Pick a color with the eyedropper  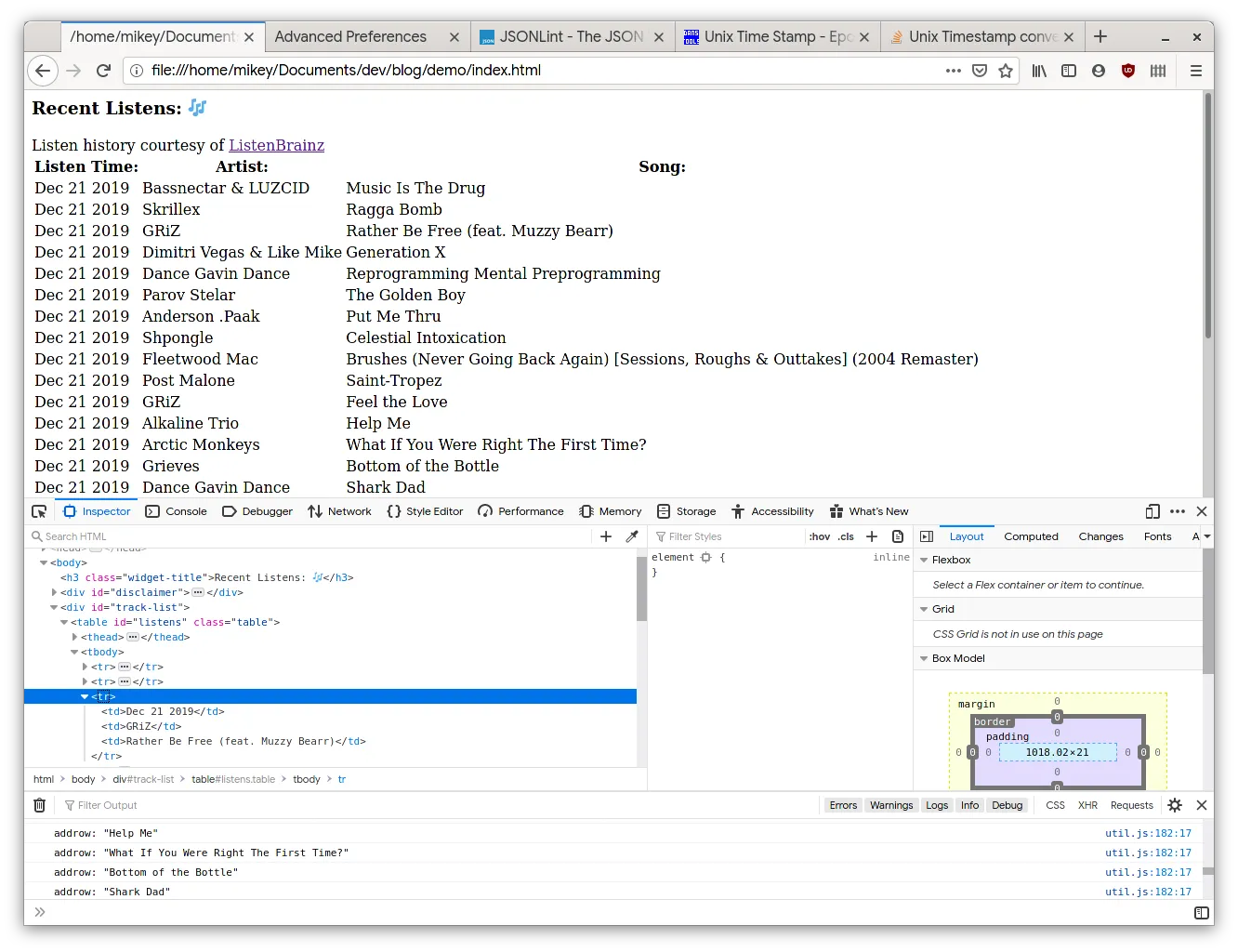[632, 536]
